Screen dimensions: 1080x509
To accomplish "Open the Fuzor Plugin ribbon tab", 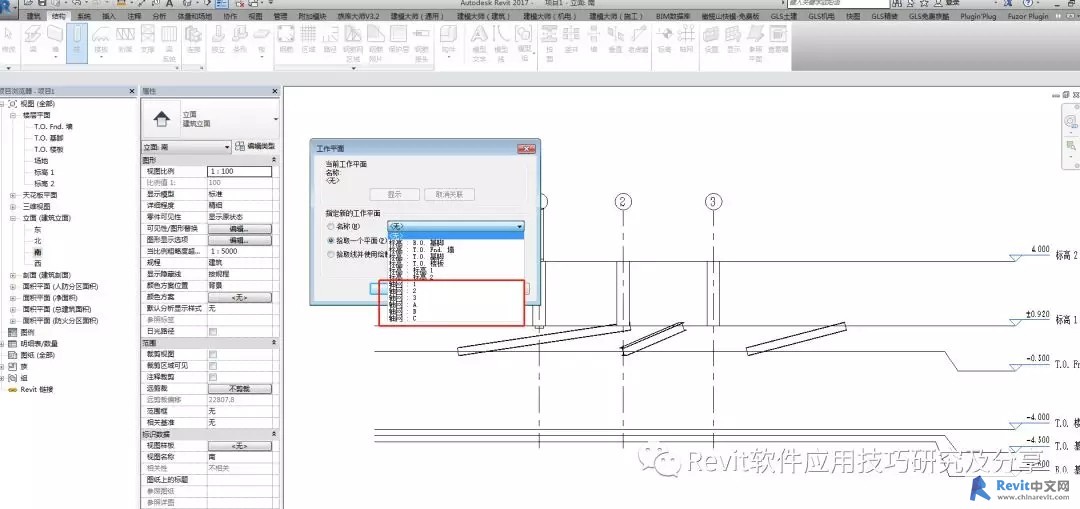I will point(1028,15).
